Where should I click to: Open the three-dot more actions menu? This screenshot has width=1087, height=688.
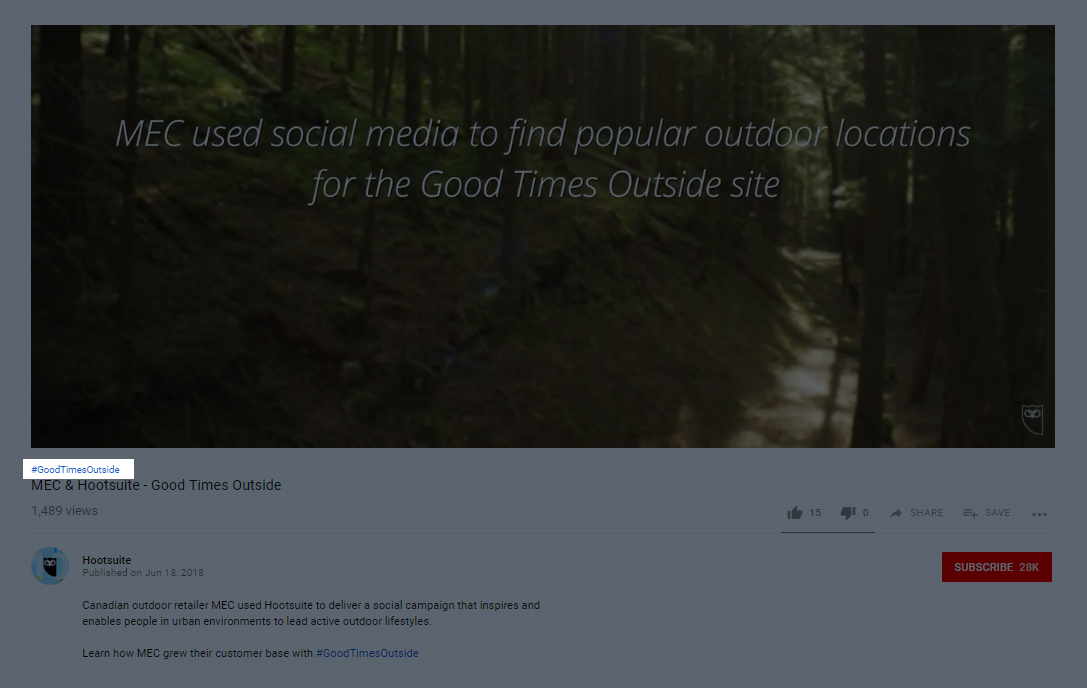1039,514
